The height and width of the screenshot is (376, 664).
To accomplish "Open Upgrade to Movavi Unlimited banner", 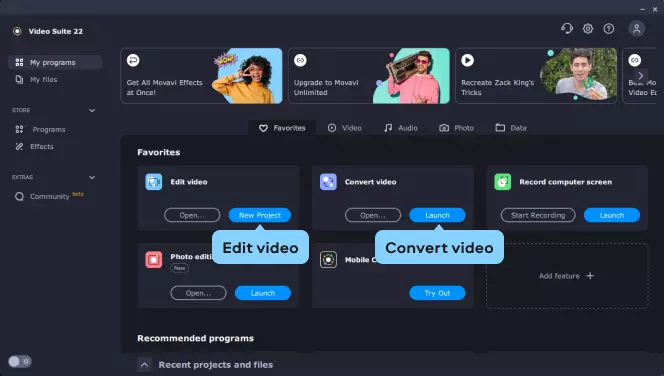I will click(369, 76).
